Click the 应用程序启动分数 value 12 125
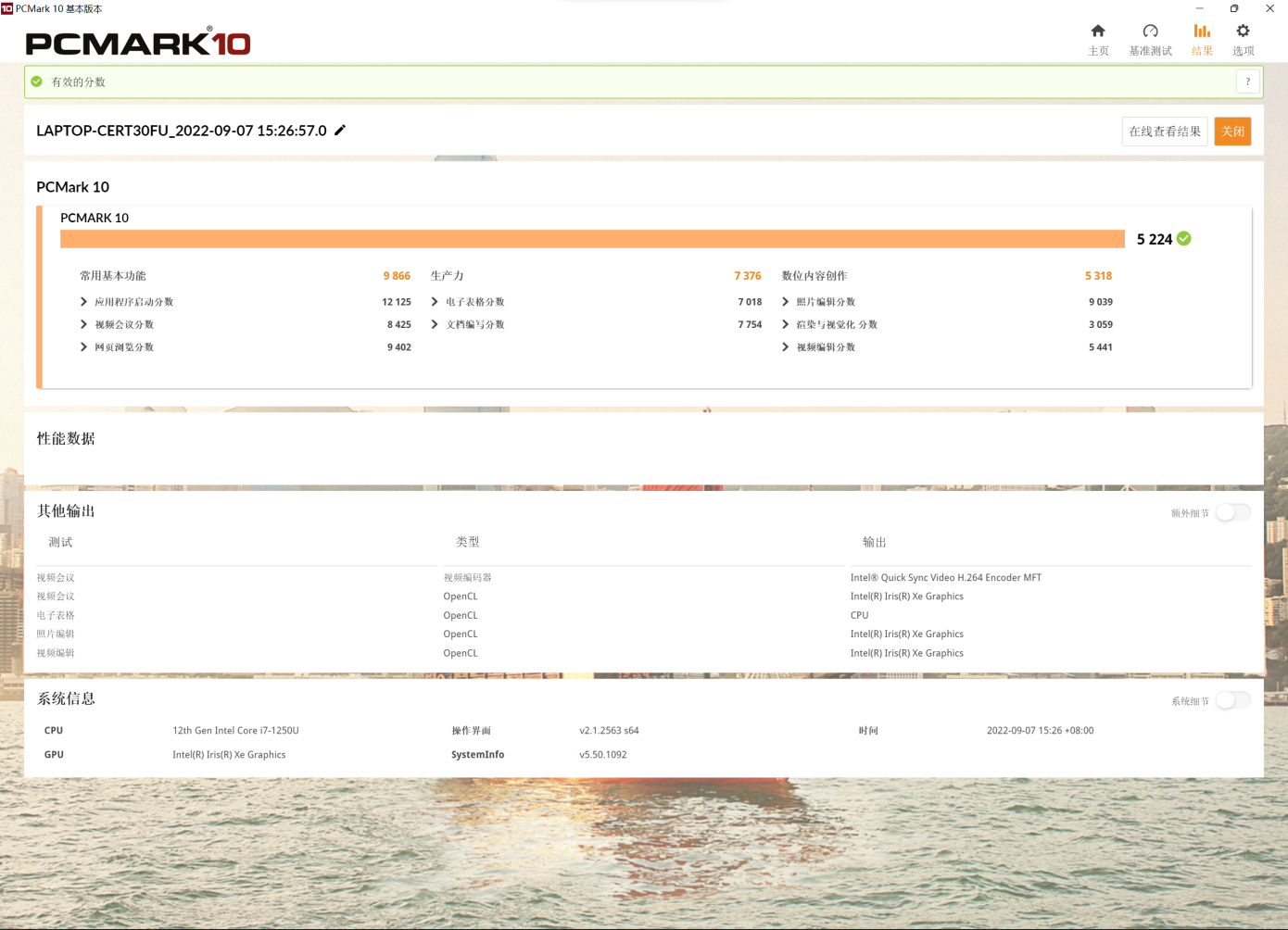1288x930 pixels. pos(397,302)
